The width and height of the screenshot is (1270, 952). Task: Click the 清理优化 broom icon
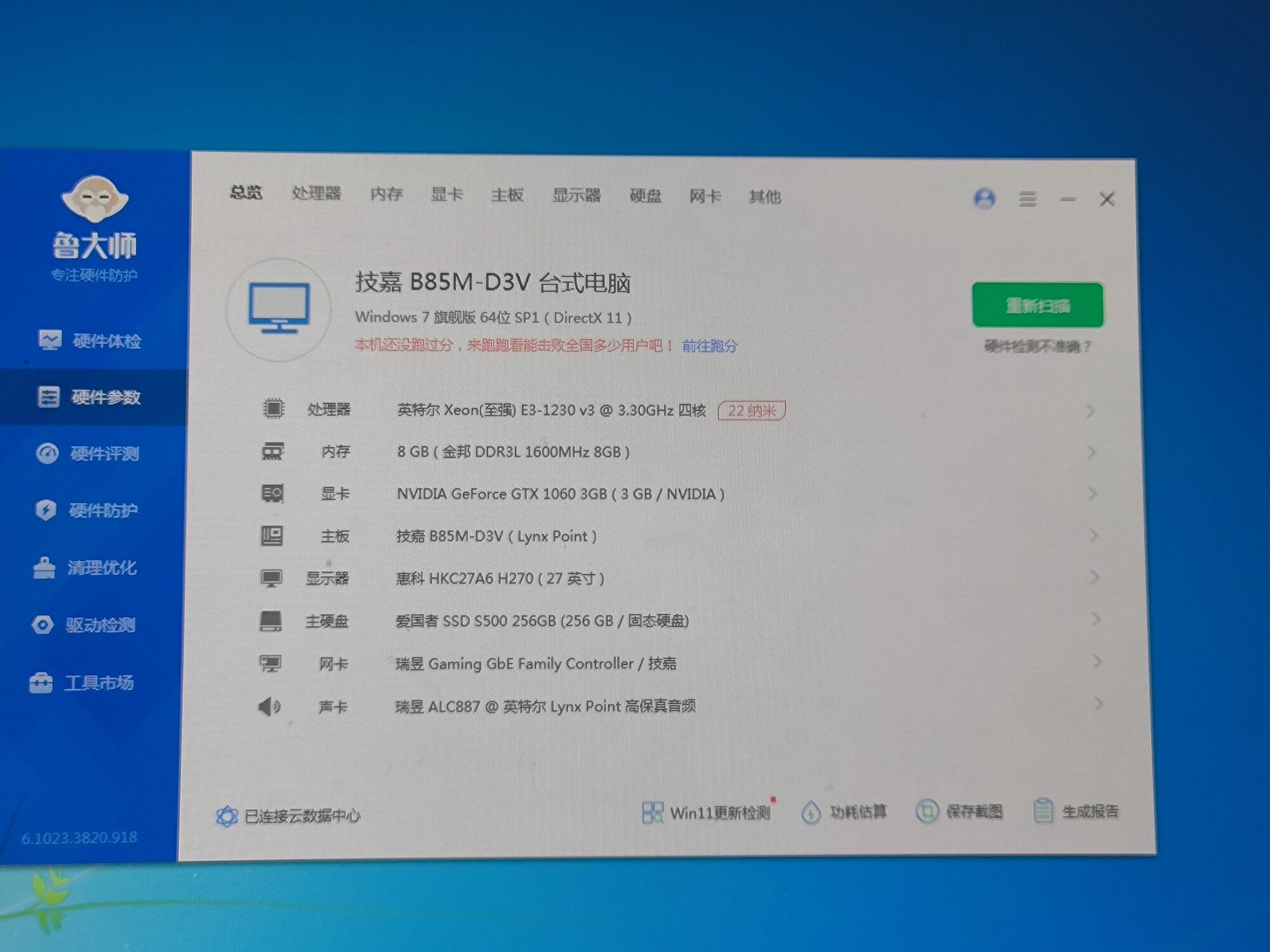44,567
